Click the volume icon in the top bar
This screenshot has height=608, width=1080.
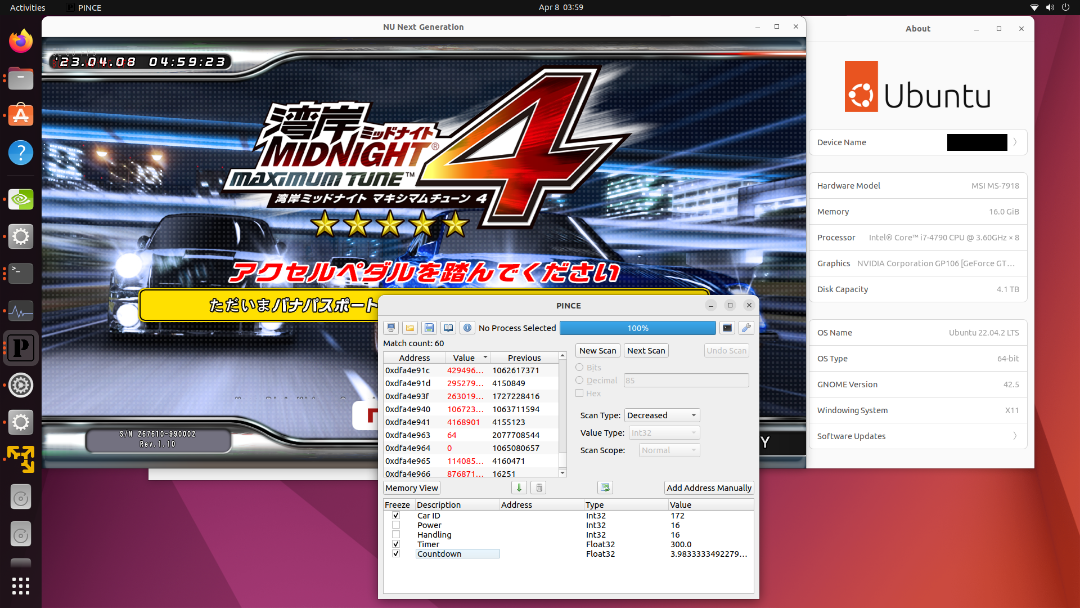1050,8
